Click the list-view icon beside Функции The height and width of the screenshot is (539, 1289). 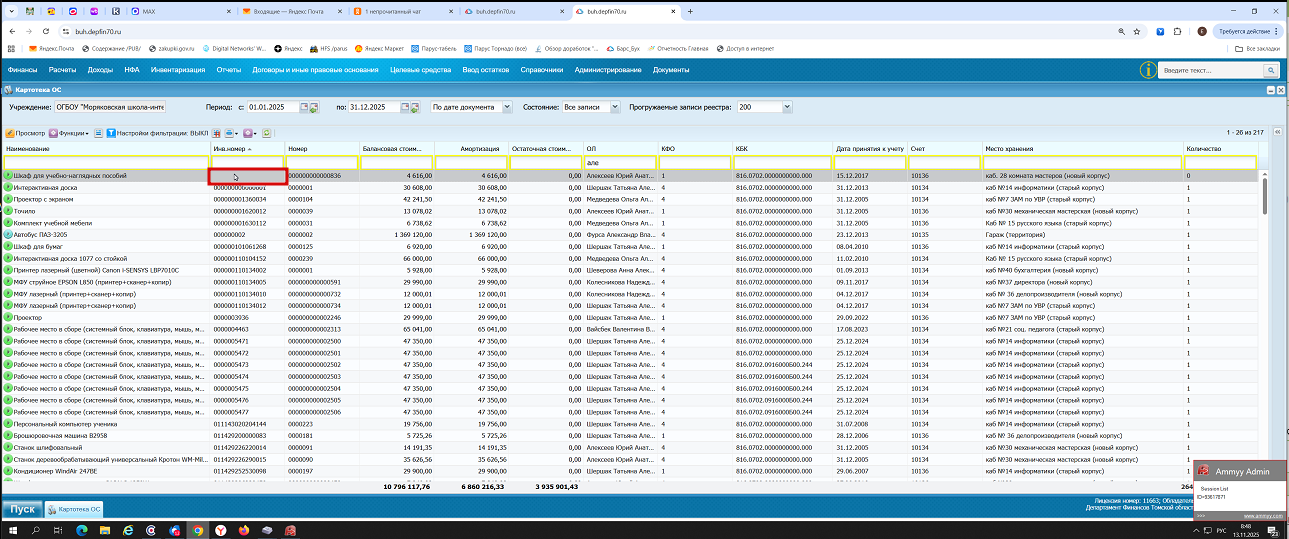98,133
